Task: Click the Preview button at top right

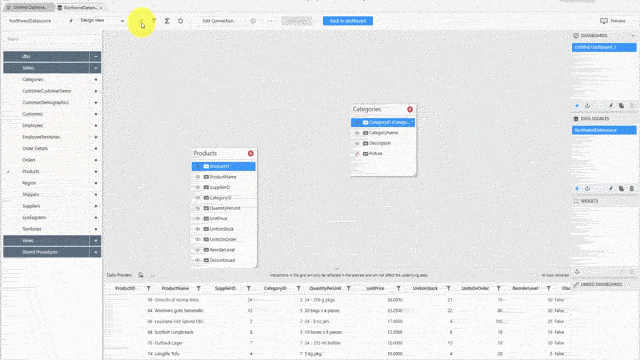Action: pyautogui.click(x=613, y=21)
